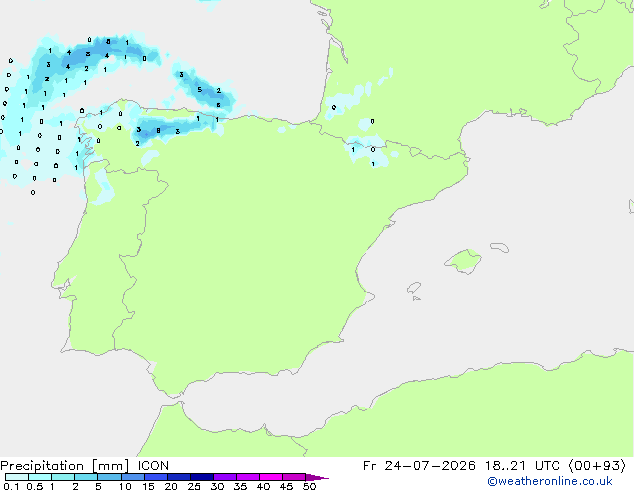
Task: Click the 'Precipitation' title word
Action: pyautogui.click(x=42, y=466)
